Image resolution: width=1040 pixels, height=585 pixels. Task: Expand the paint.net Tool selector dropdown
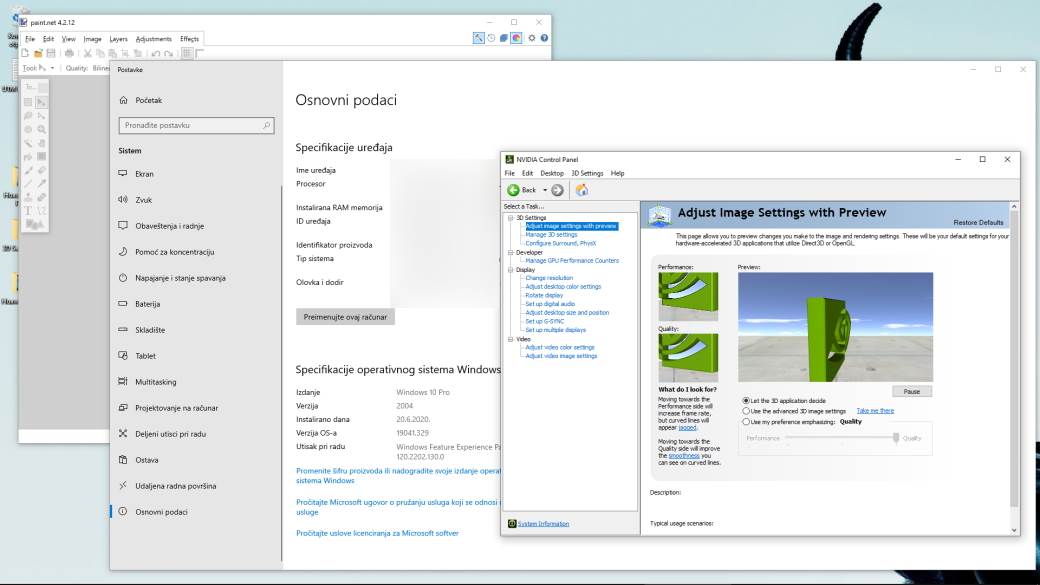coord(52,68)
